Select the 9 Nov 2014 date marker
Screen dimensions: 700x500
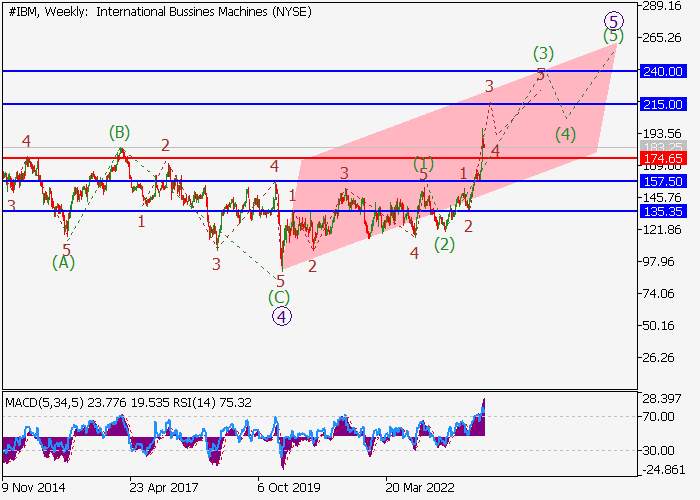tap(33, 488)
